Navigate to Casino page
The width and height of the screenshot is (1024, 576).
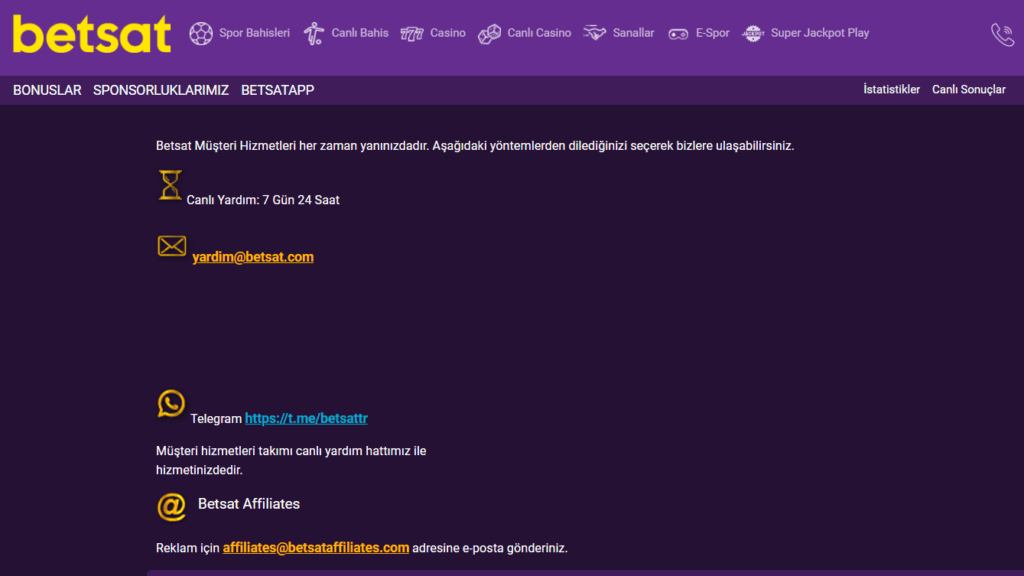click(447, 33)
